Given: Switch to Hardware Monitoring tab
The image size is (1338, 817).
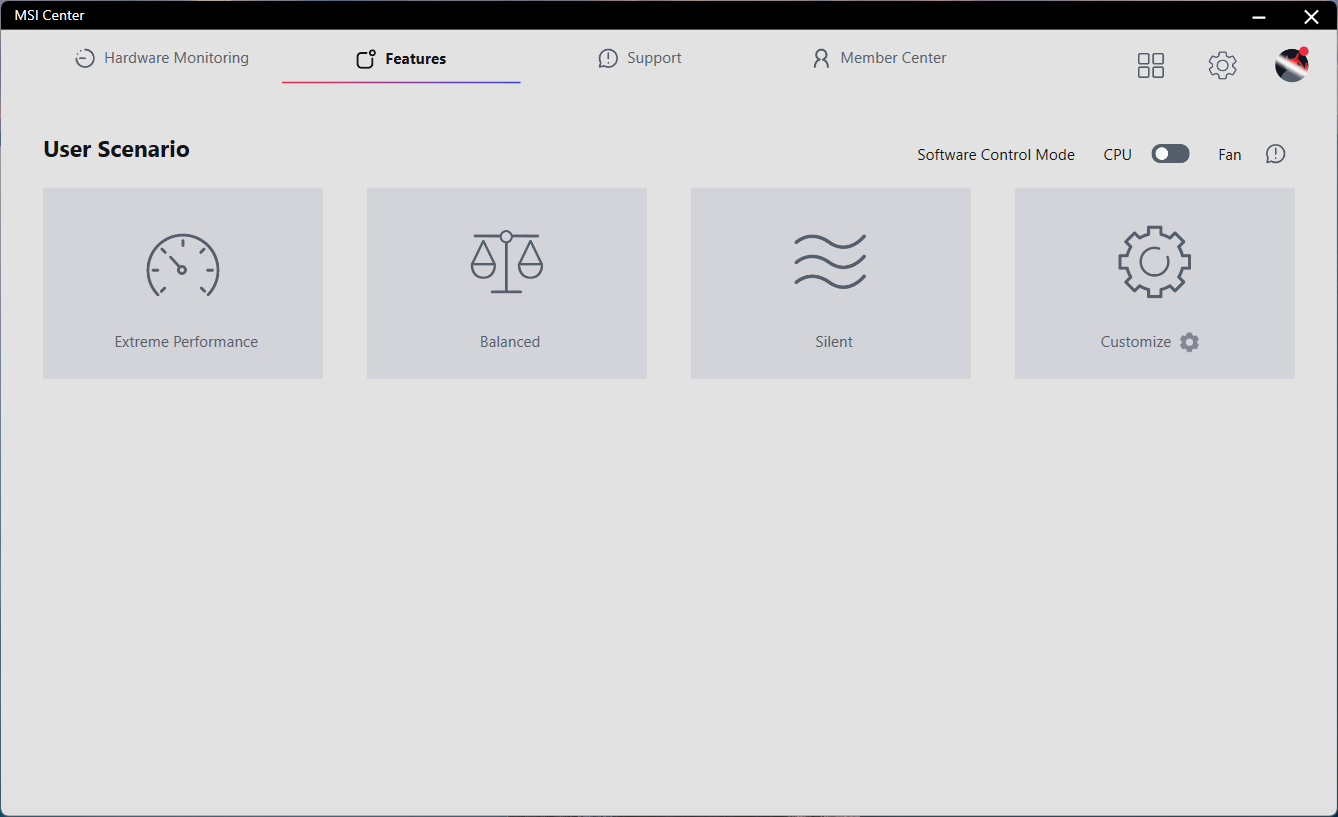Looking at the screenshot, I should click(x=162, y=58).
